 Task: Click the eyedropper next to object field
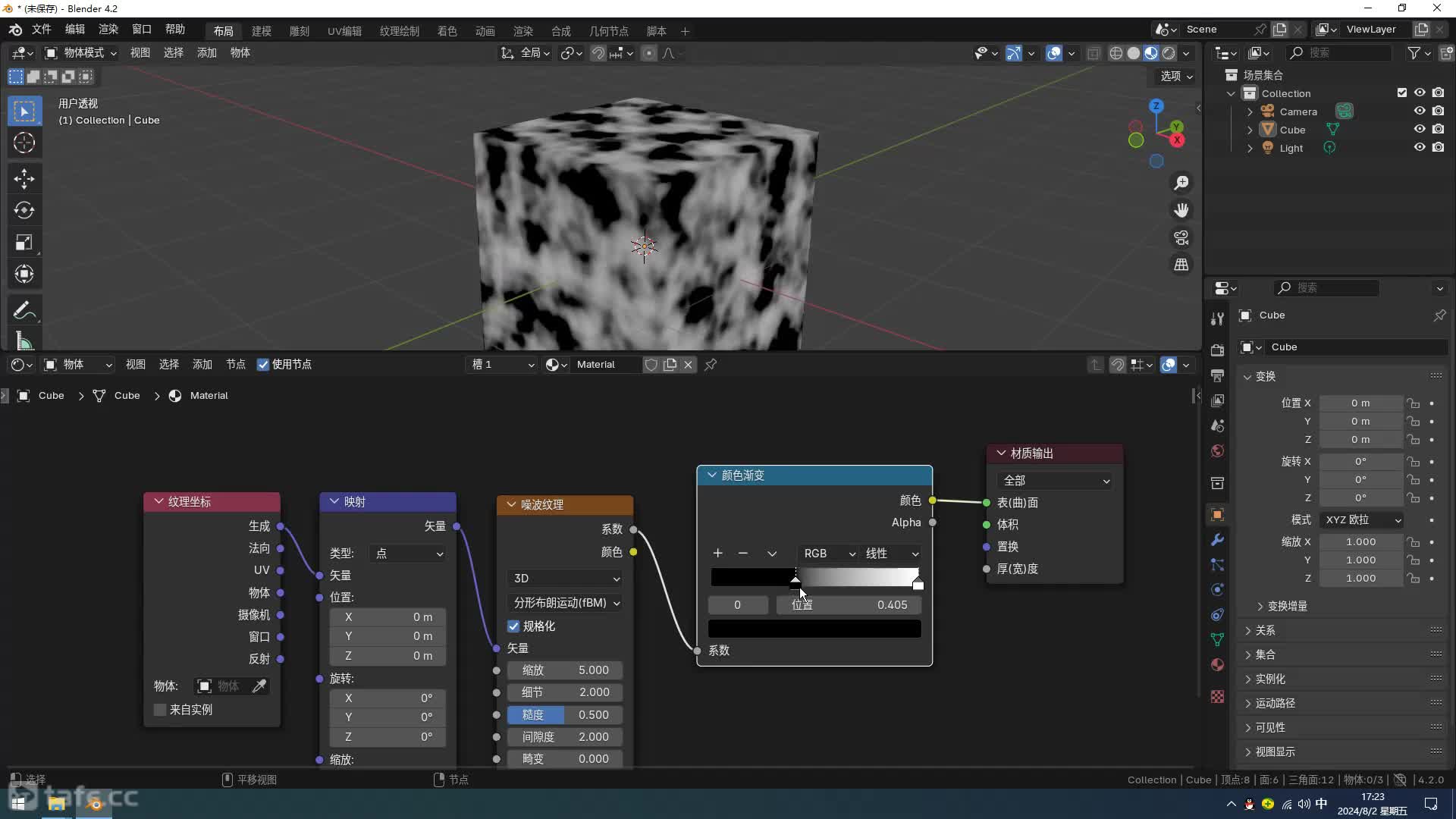[x=259, y=686]
